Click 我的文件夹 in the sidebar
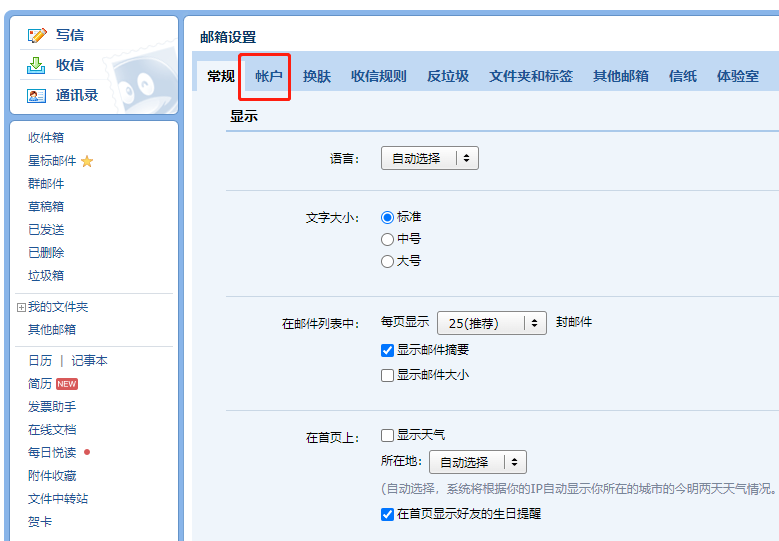The image size is (779, 541). coord(58,307)
